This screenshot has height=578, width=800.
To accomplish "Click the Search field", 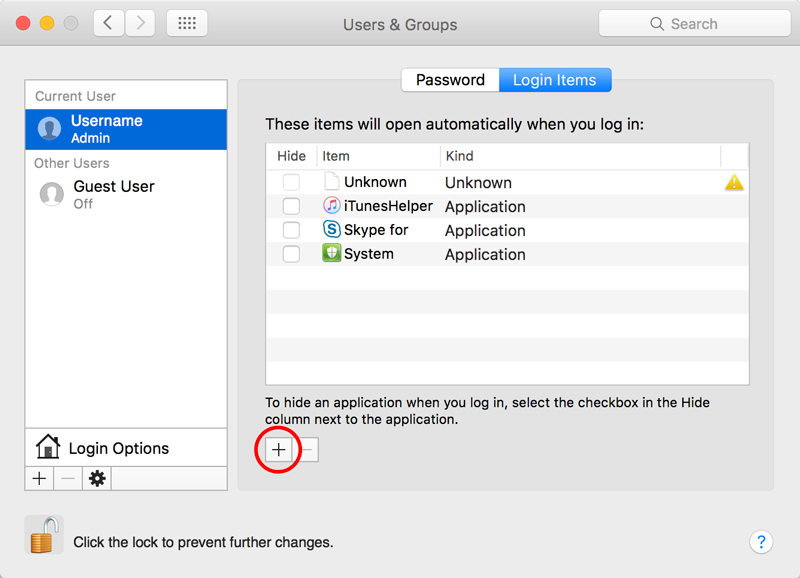I will pos(693,23).
